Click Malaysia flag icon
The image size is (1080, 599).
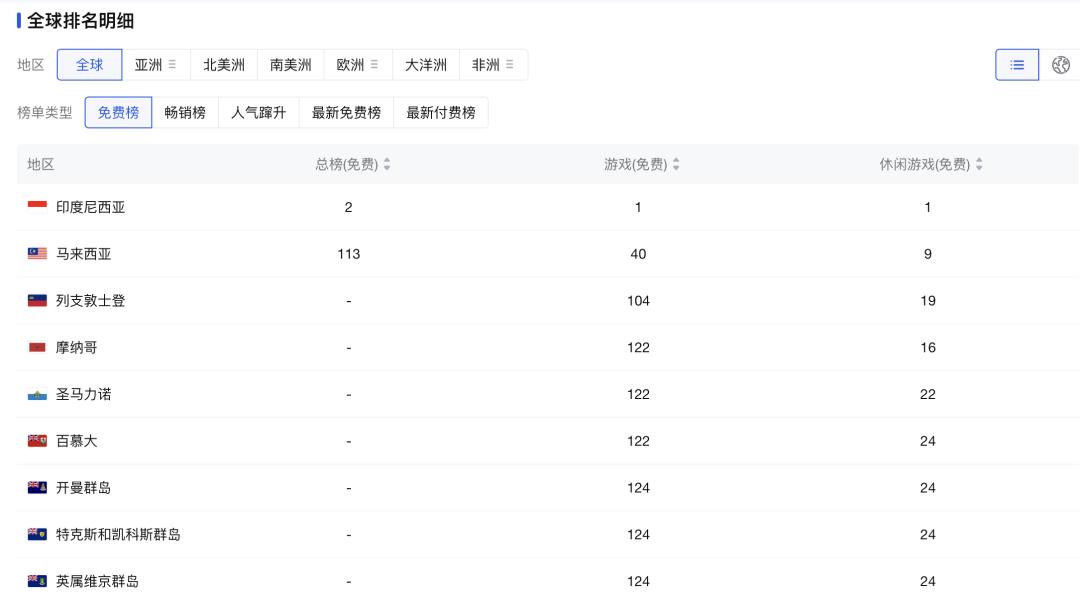click(x=37, y=253)
